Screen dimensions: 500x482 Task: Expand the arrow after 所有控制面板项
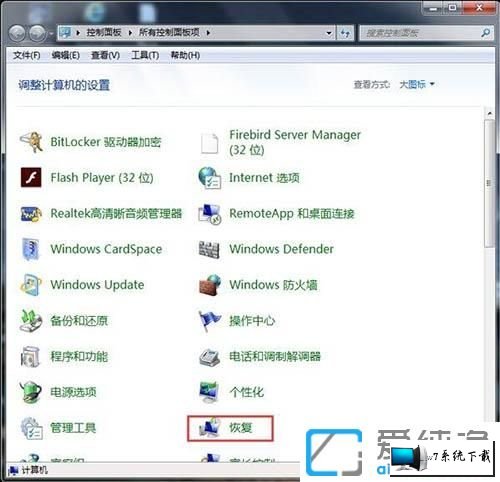click(208, 32)
